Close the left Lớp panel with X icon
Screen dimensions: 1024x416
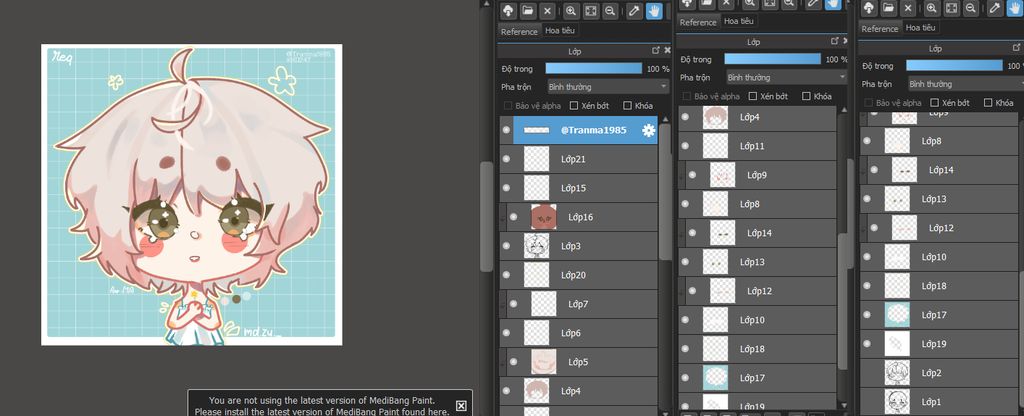point(667,50)
